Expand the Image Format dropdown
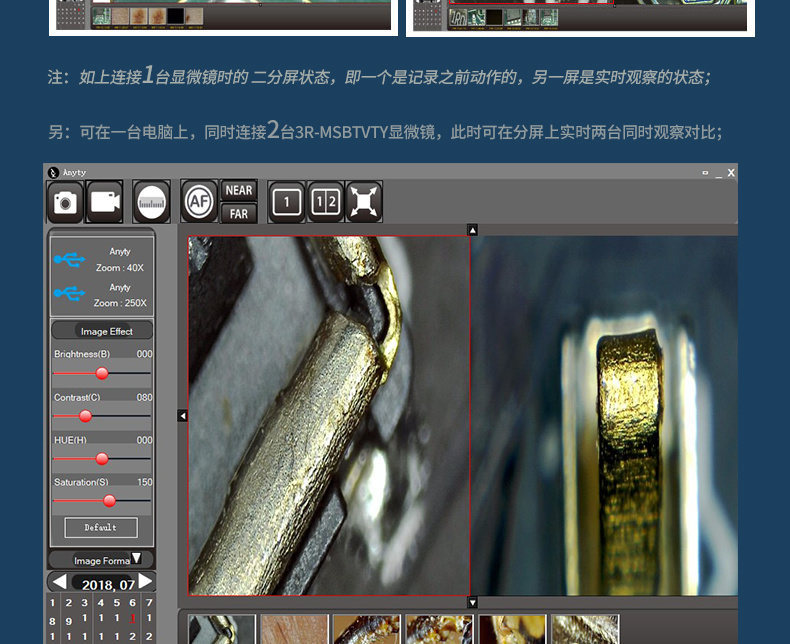The width and height of the screenshot is (790, 644). coord(136,559)
